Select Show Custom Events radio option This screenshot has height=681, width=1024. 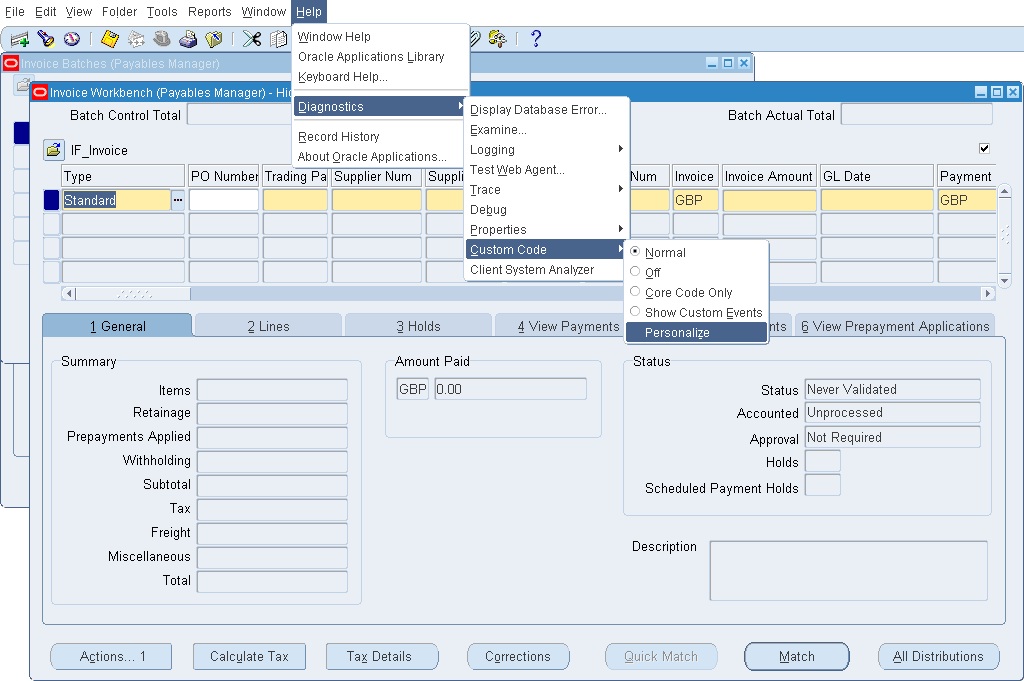[635, 311]
